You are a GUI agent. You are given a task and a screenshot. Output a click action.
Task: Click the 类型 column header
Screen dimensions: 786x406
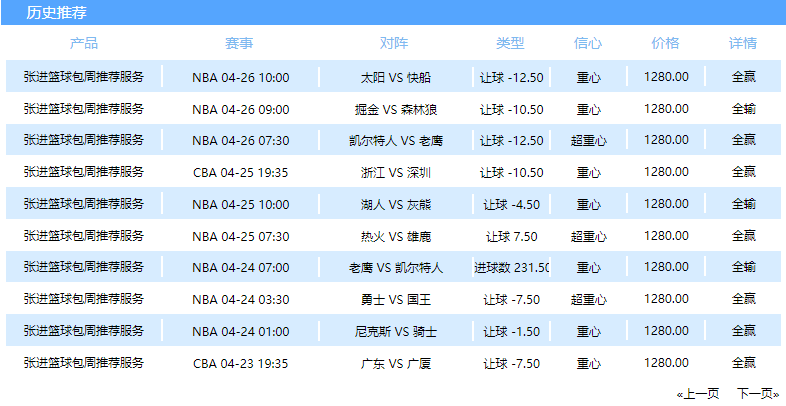click(510, 44)
